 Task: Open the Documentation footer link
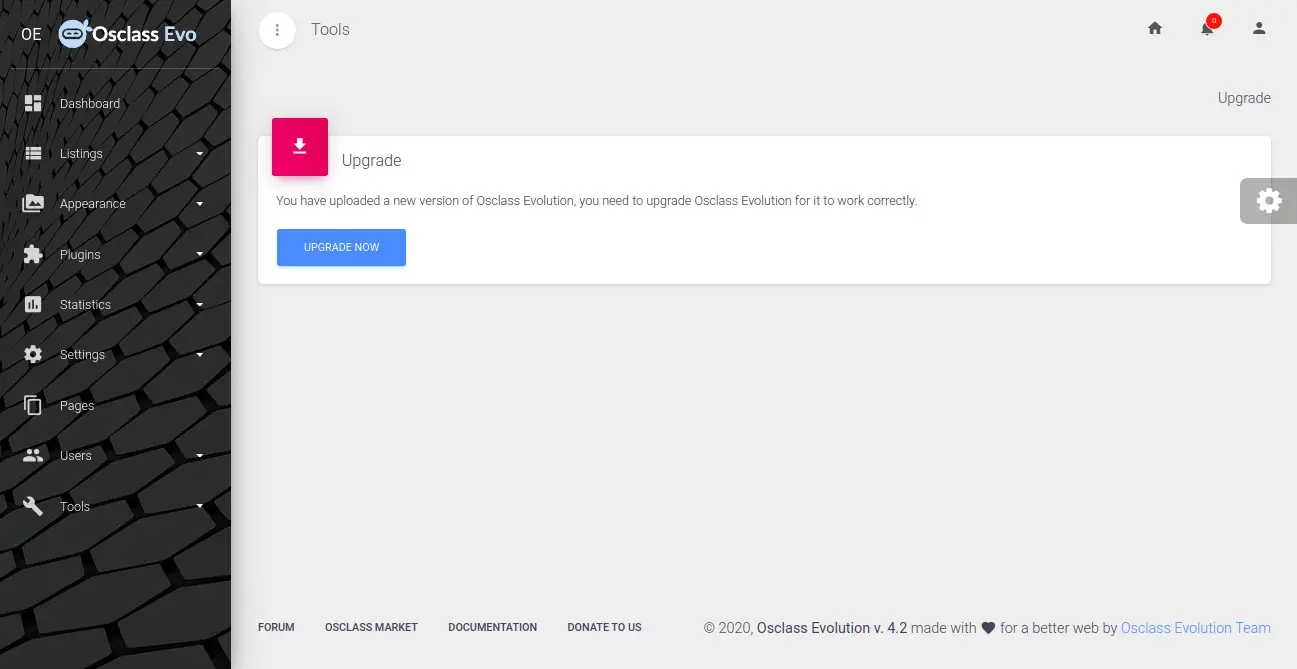(492, 627)
